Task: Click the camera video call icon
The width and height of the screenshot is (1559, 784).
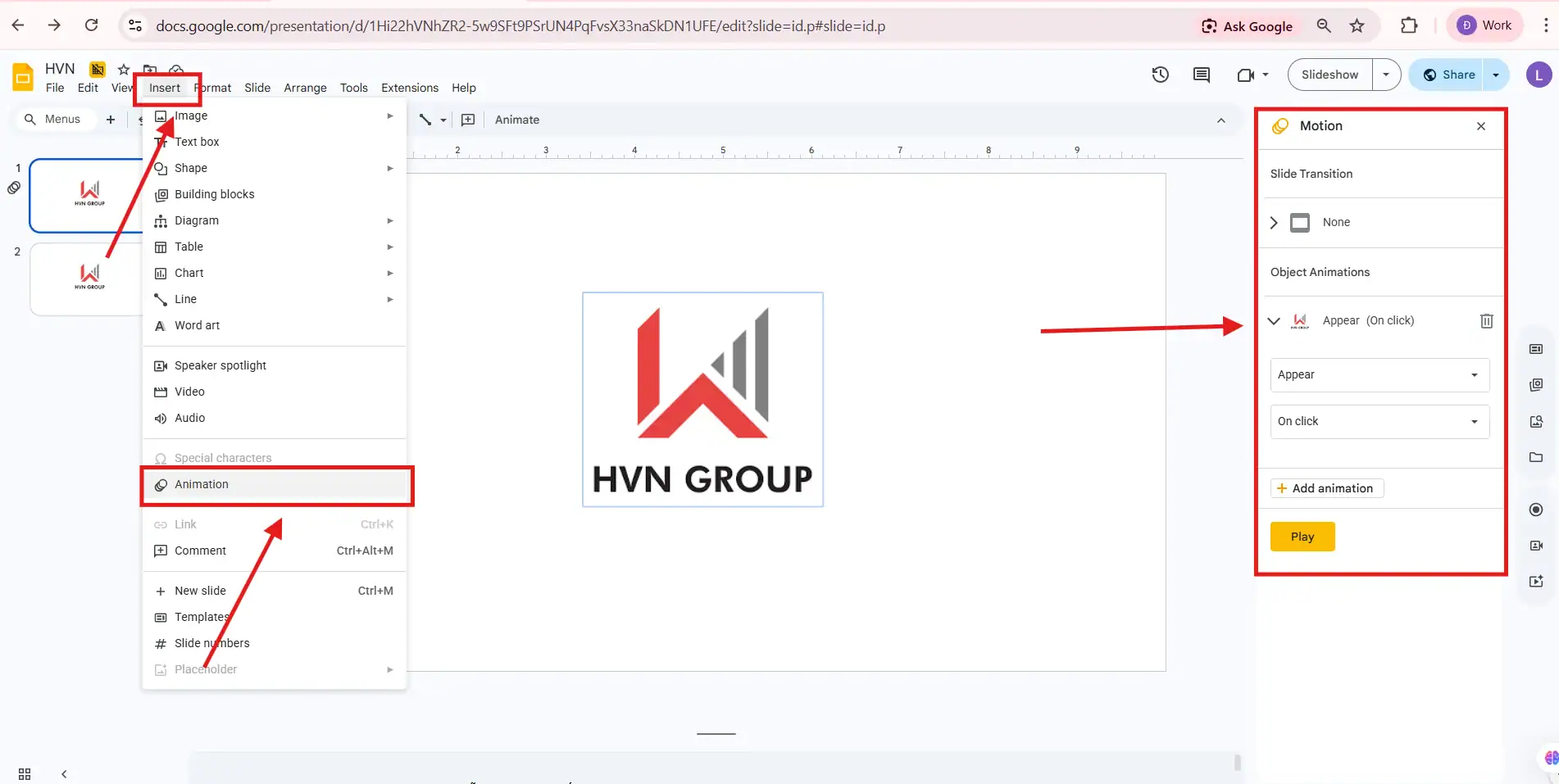Action: pos(1245,75)
